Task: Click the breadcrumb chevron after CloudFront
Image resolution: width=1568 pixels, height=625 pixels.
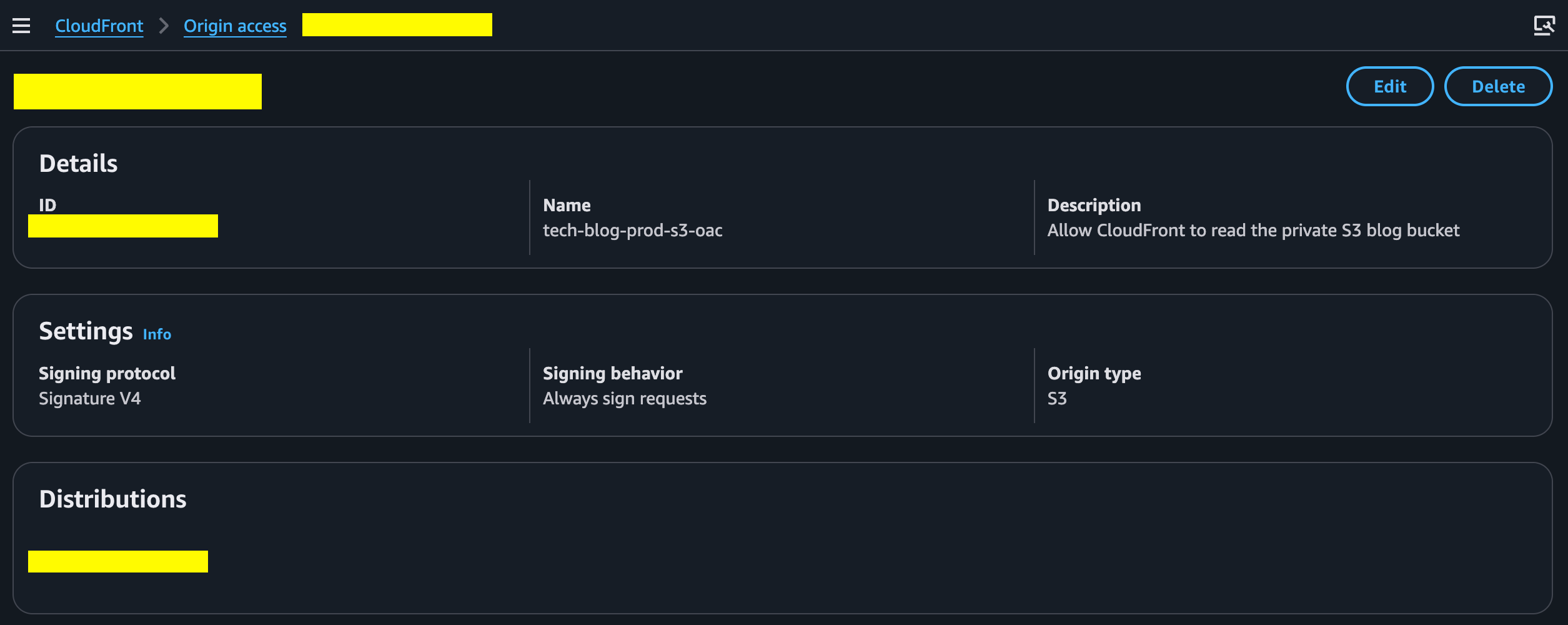Action: (164, 26)
